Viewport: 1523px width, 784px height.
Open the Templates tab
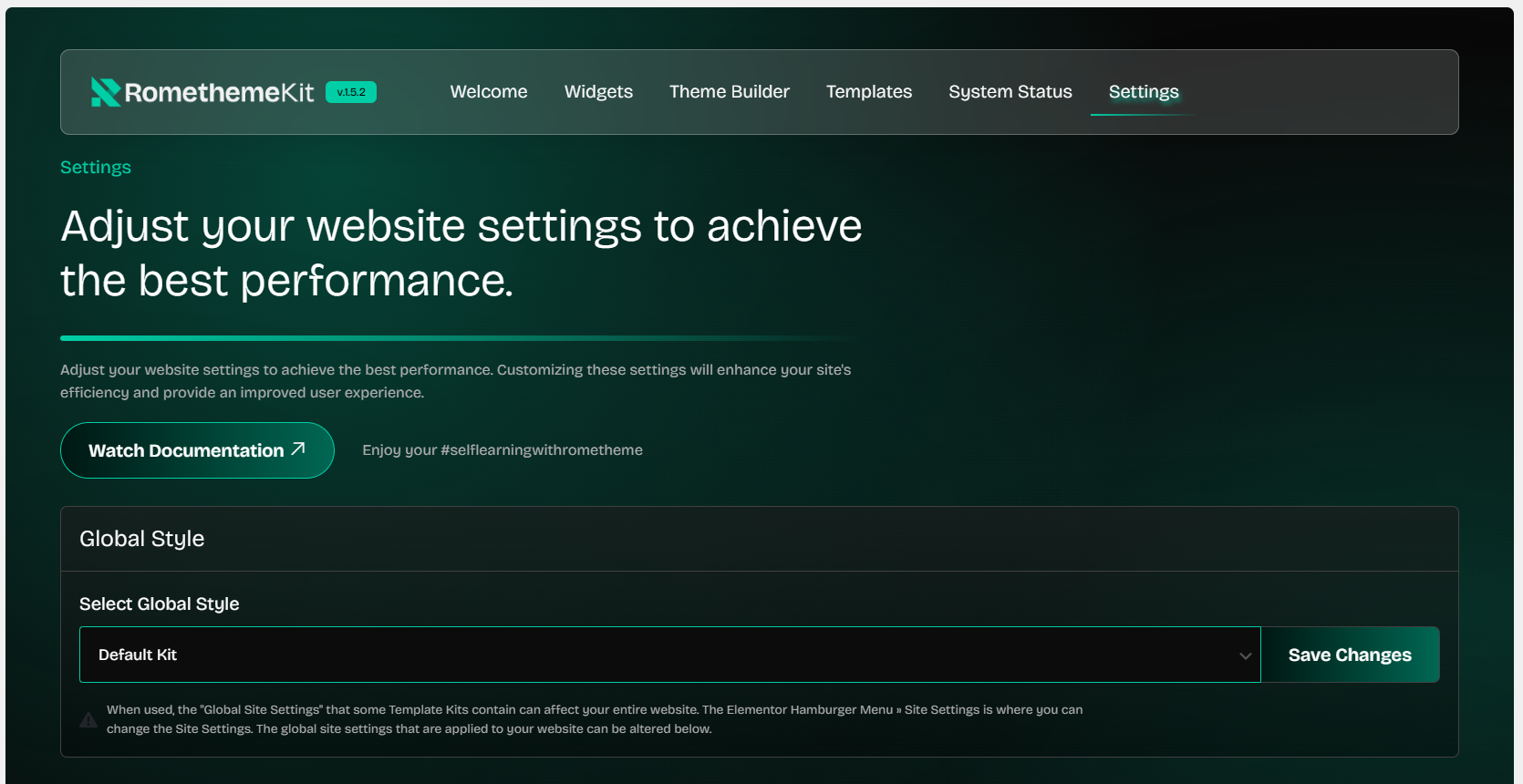point(869,92)
